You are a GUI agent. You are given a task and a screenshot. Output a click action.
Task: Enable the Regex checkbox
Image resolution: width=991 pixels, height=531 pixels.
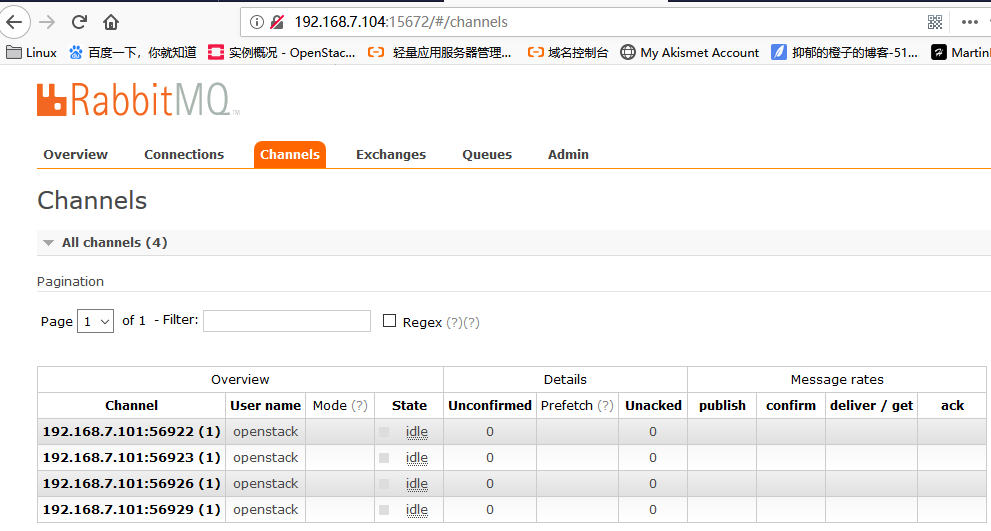click(390, 321)
